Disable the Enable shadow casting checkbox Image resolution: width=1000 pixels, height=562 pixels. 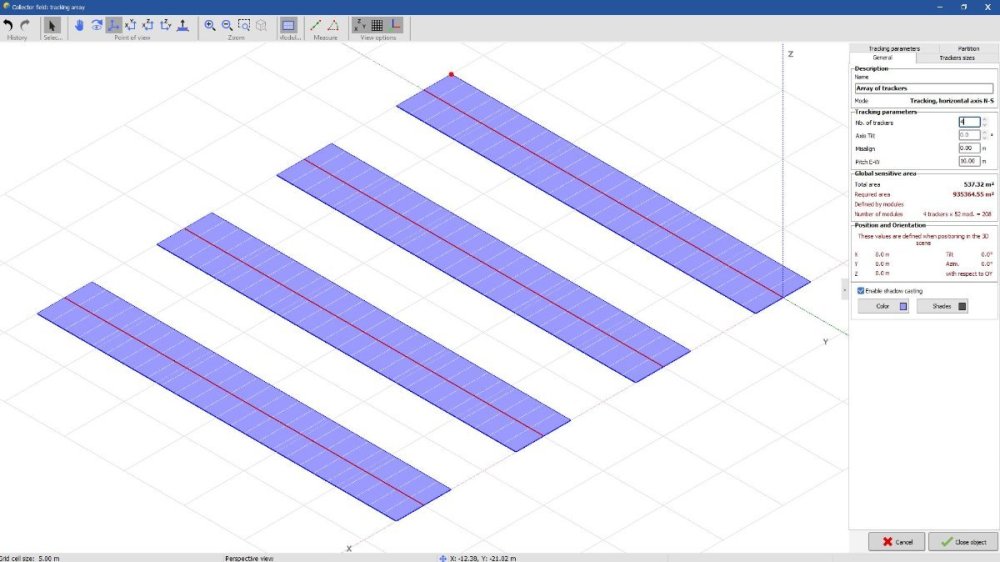[860, 291]
